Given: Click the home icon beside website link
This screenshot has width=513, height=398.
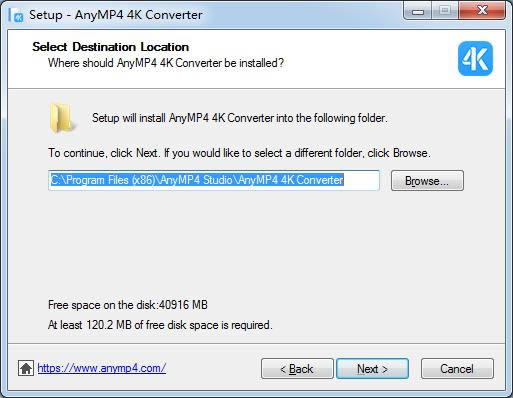Looking at the screenshot, I should tap(26, 368).
